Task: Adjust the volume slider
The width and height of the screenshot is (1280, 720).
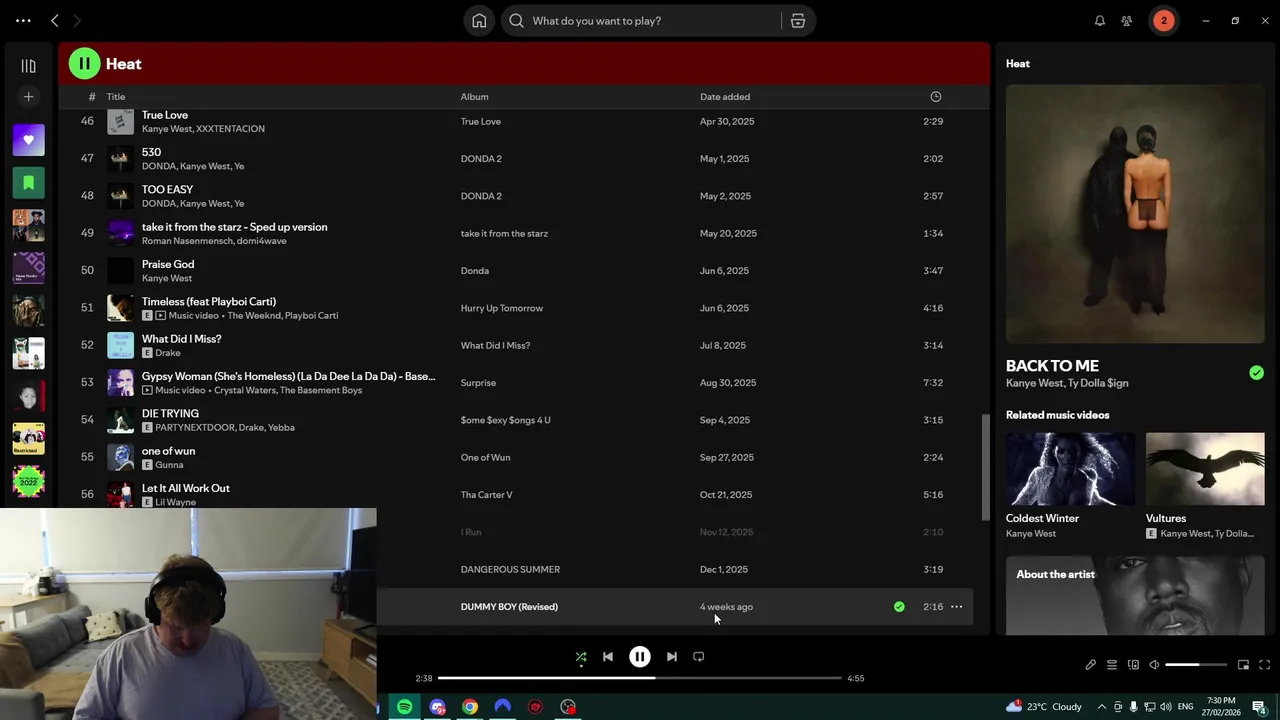Action: tap(1196, 665)
